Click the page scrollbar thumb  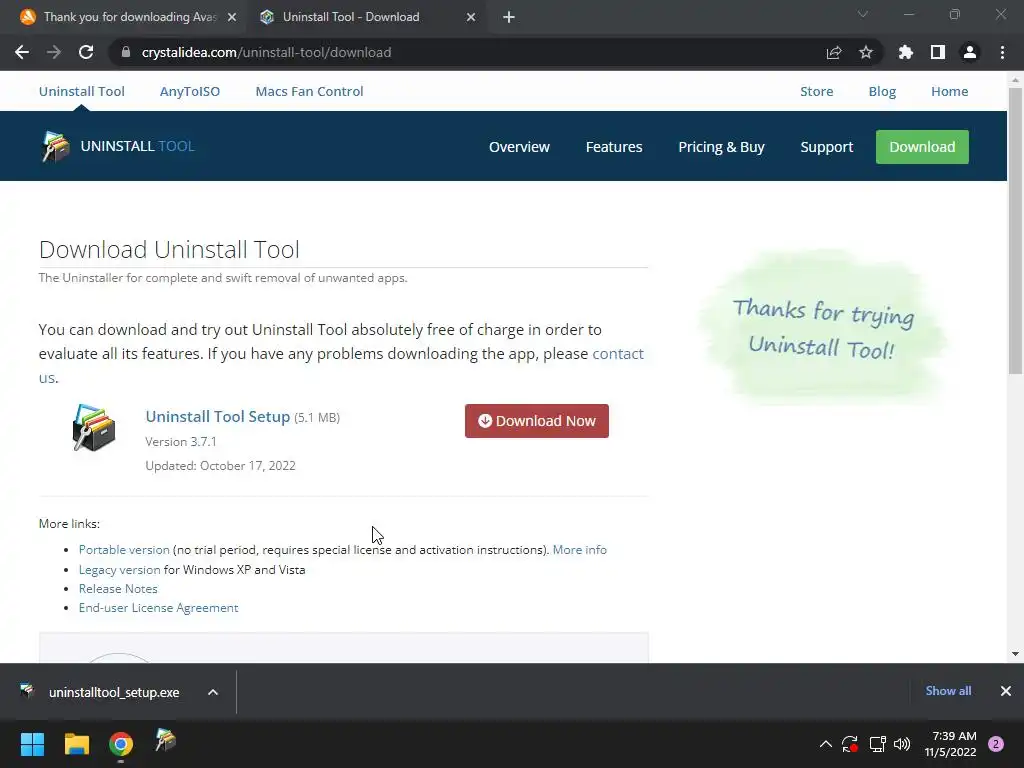coord(1015,230)
